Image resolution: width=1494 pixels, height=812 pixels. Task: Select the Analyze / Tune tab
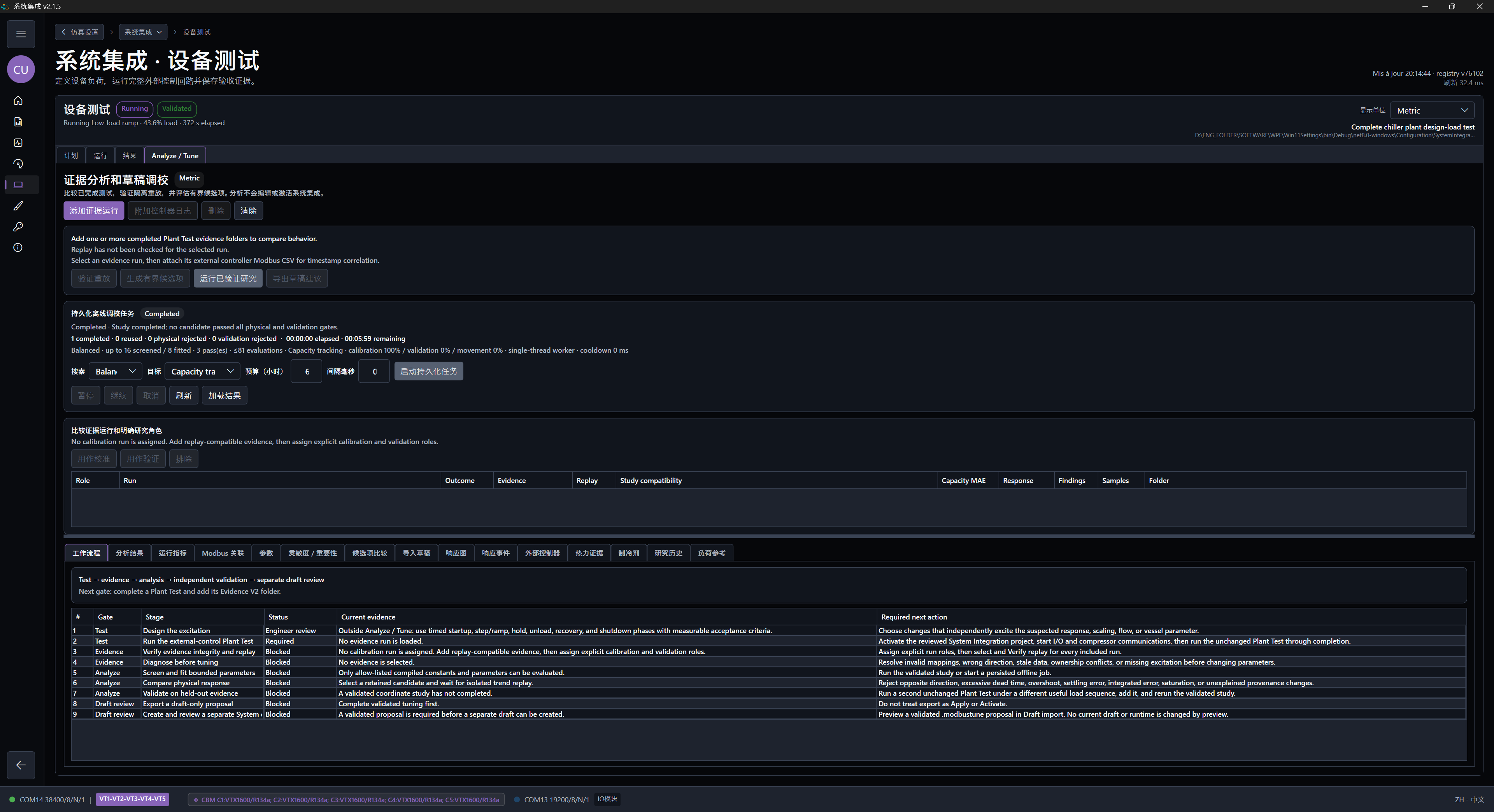[175, 155]
